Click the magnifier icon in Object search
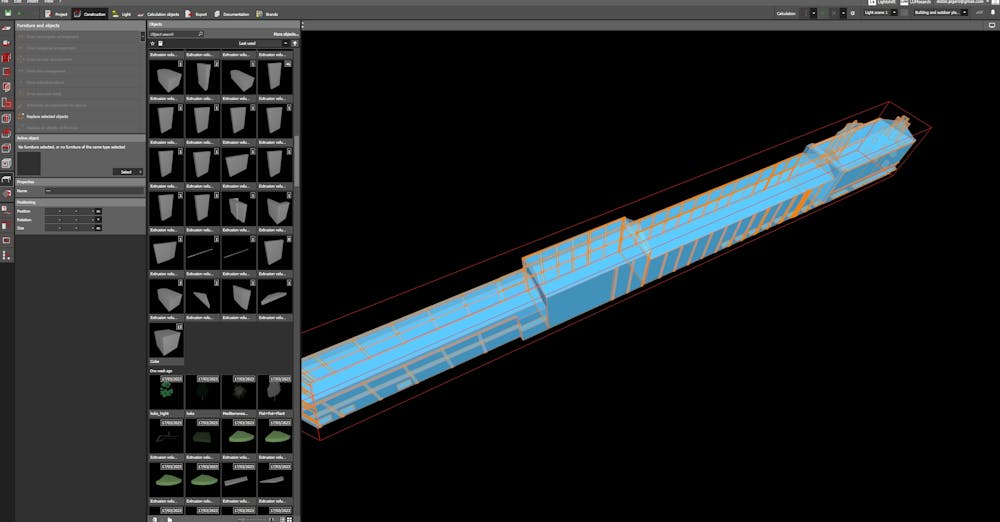1000x522 pixels. pos(200,34)
